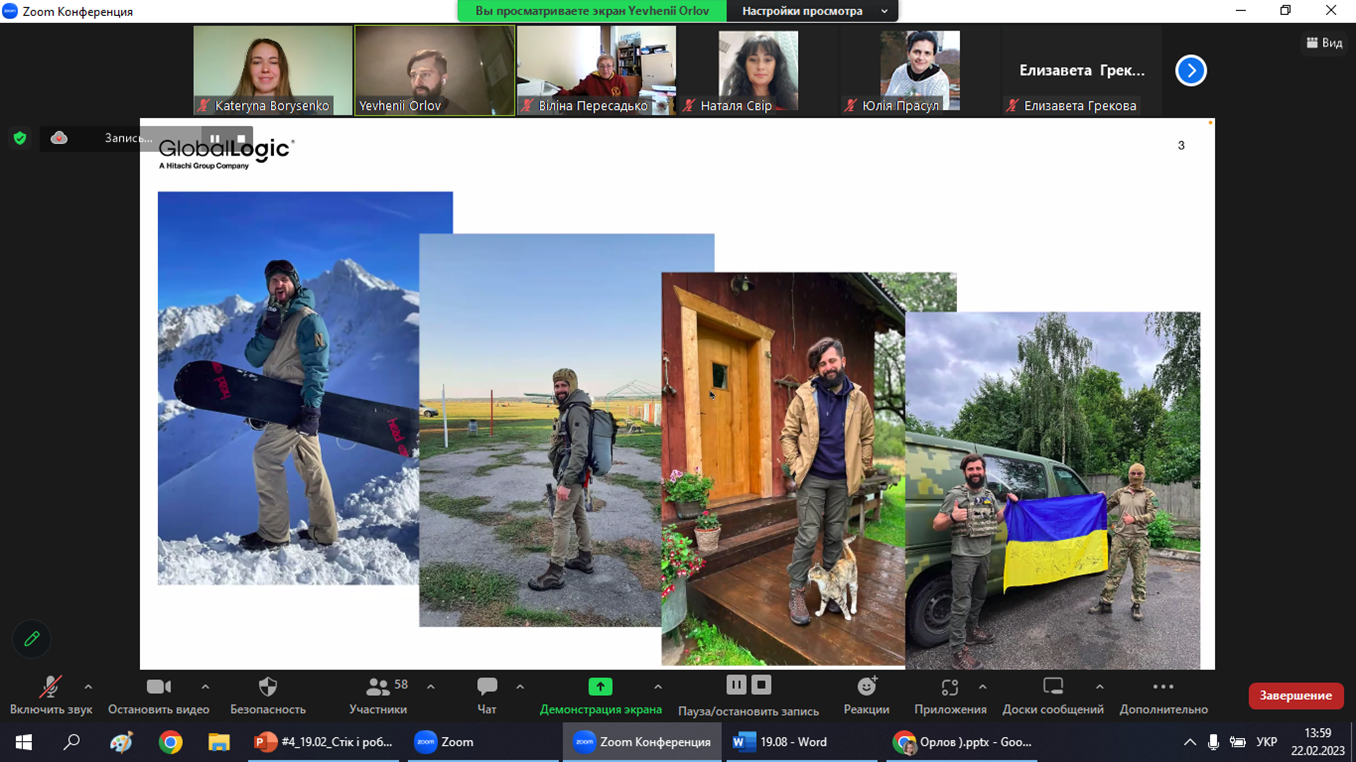Open the Дополнительно more options menu
Image resolution: width=1356 pixels, height=762 pixels.
(x=1163, y=688)
